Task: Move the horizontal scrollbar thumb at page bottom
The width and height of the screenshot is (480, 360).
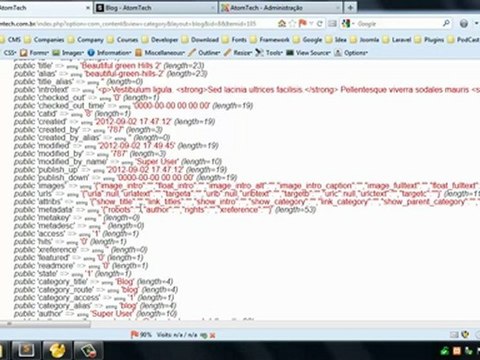Action: tap(45, 324)
